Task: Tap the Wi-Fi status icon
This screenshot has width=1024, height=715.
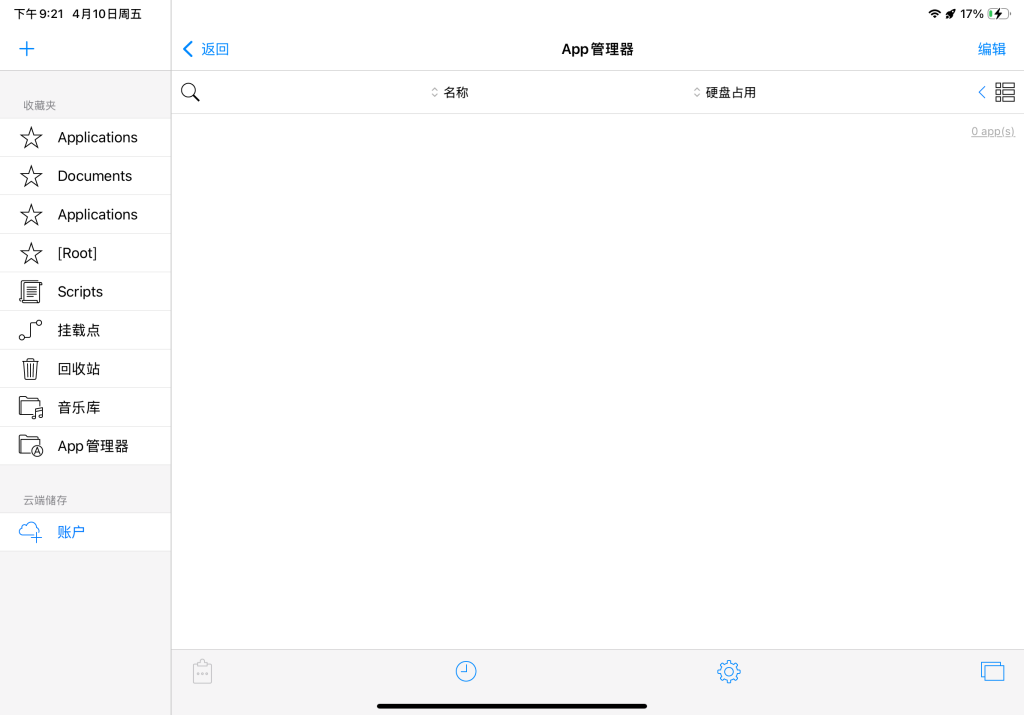Action: point(935,14)
